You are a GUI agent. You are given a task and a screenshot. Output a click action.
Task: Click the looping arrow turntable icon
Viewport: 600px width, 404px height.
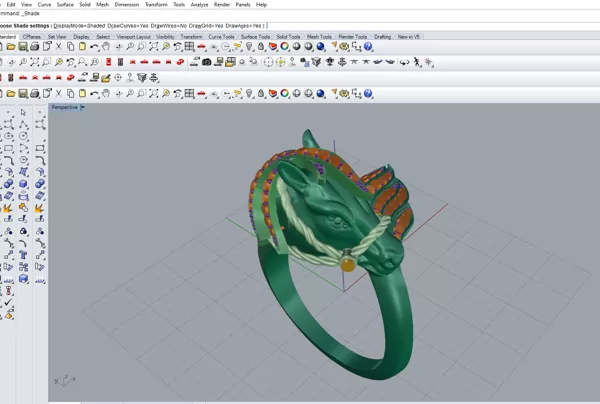(x=404, y=62)
